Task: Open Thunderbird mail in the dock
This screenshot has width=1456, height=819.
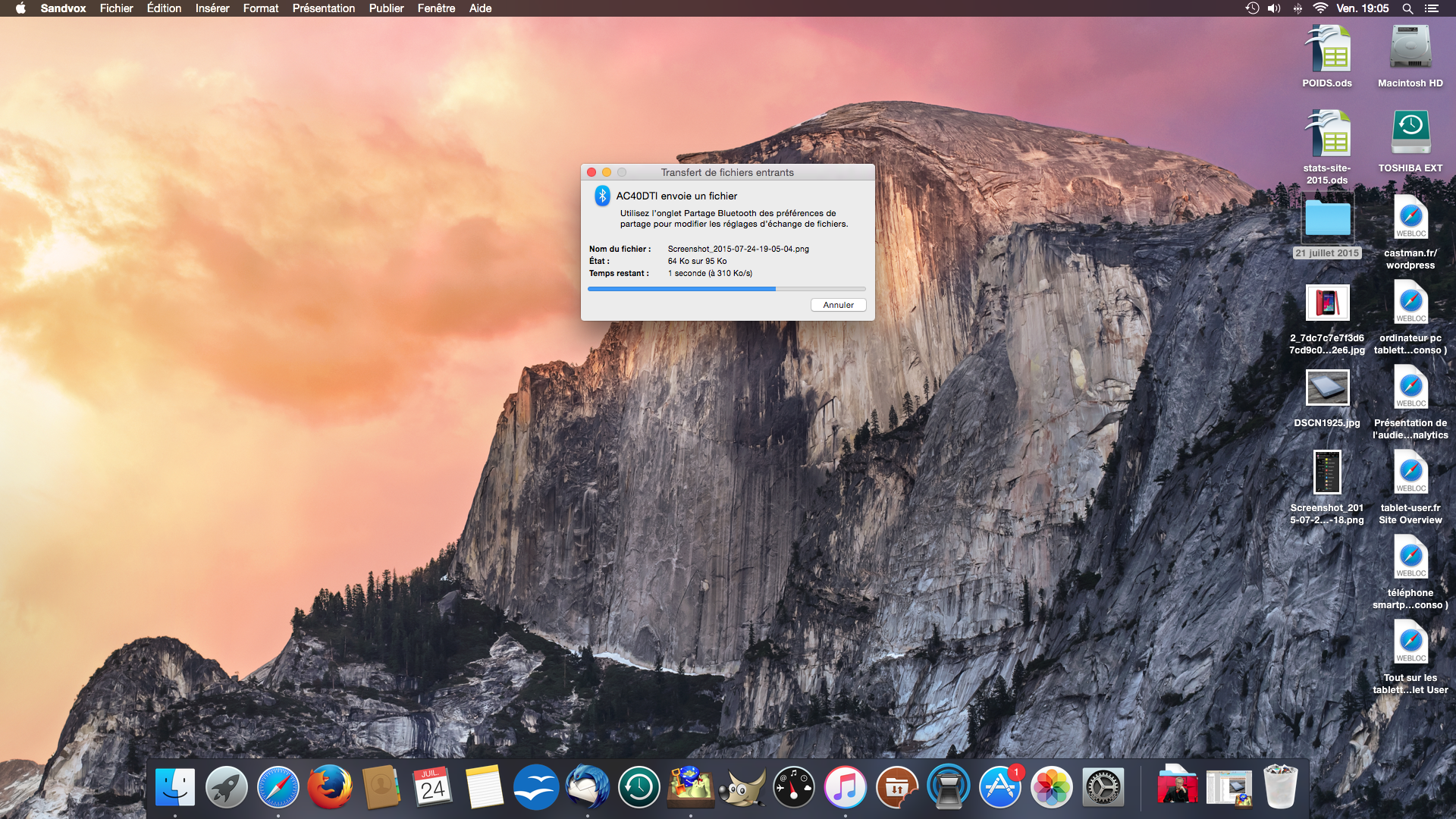Action: (587, 788)
